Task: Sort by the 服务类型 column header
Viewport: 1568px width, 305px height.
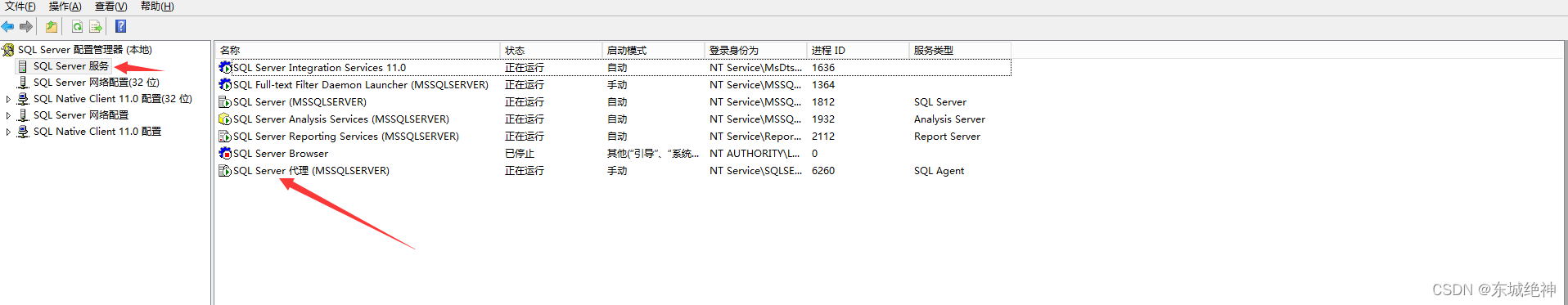Action: [x=960, y=51]
